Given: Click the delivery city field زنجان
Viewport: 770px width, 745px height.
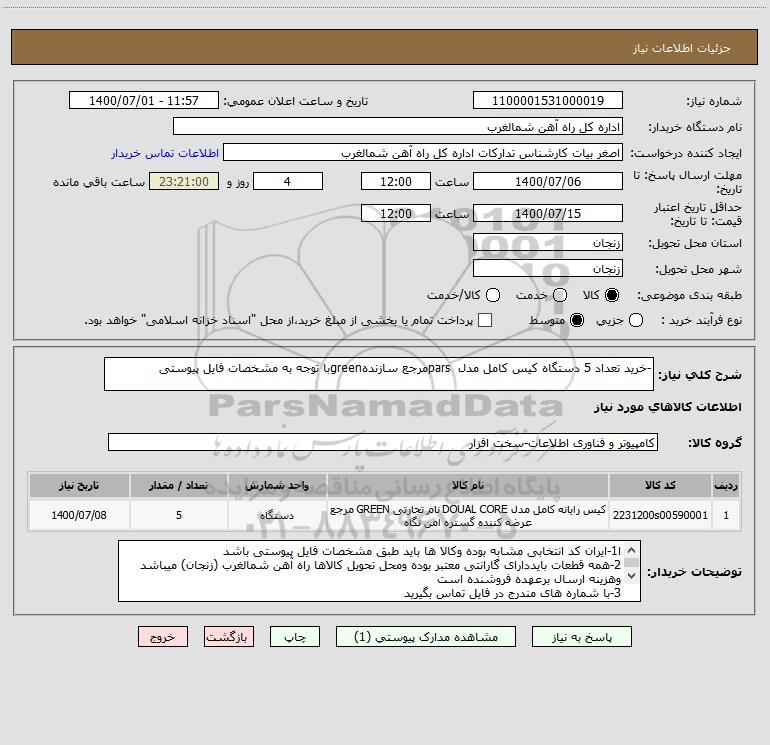Looking at the screenshot, I should tap(548, 268).
